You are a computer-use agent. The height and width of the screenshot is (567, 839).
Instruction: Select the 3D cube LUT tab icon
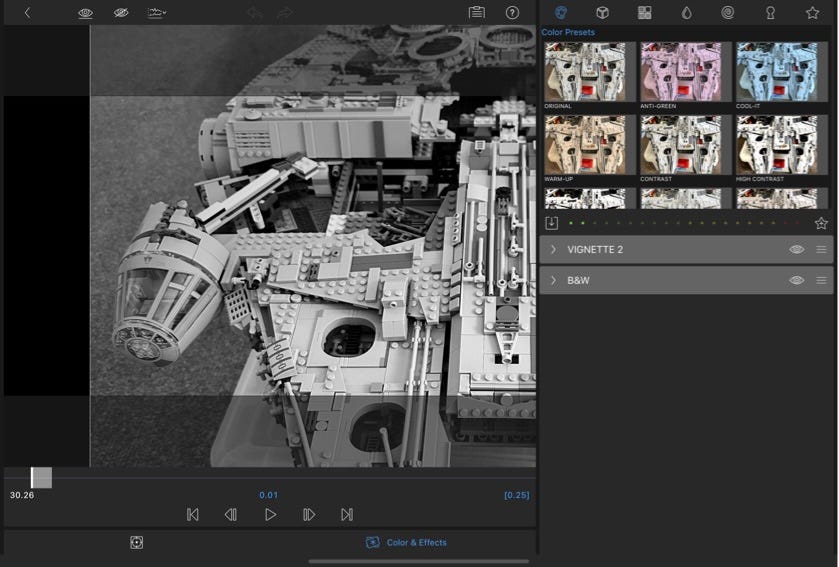tap(602, 12)
